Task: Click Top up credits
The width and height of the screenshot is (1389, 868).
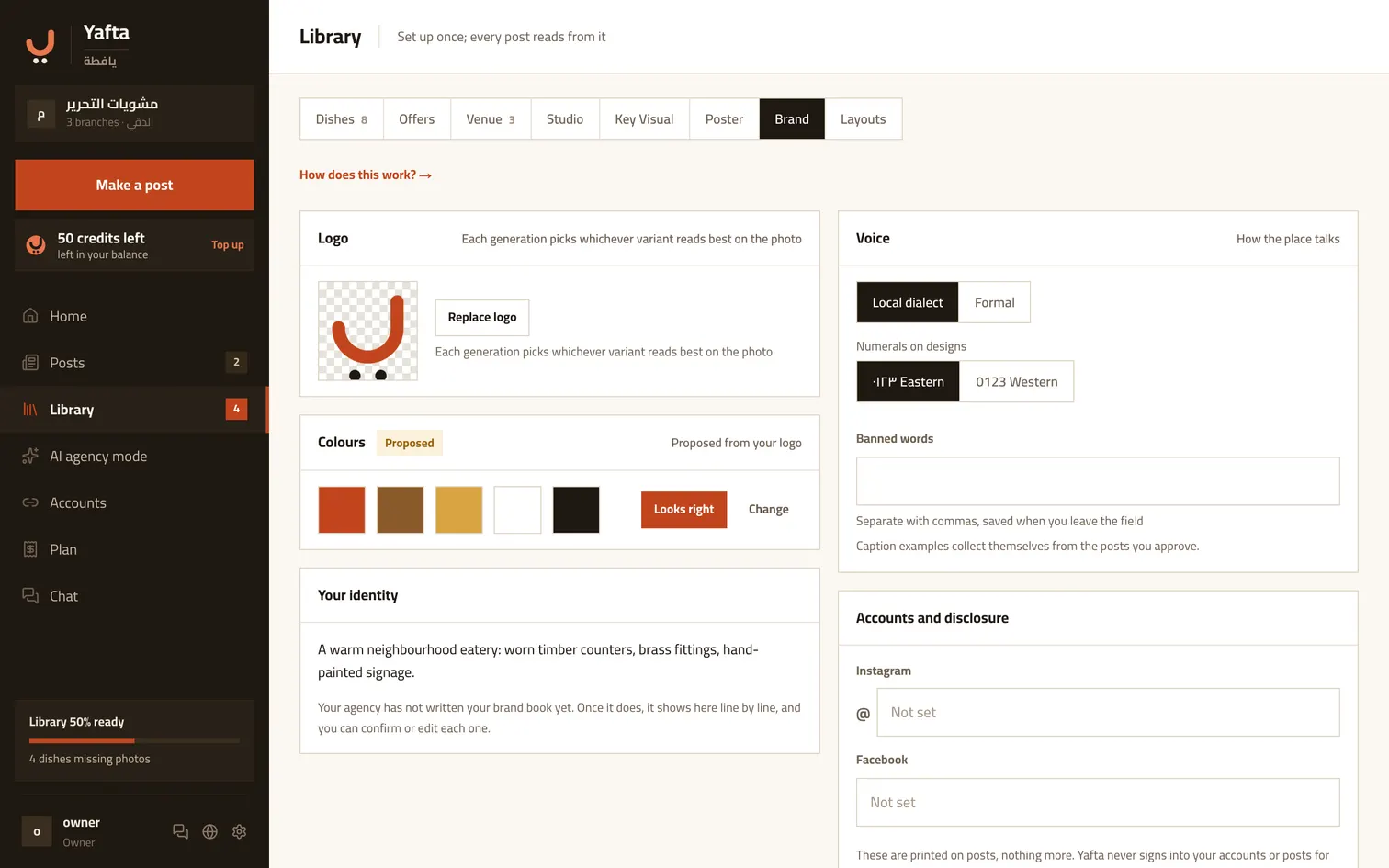Action: (x=228, y=245)
